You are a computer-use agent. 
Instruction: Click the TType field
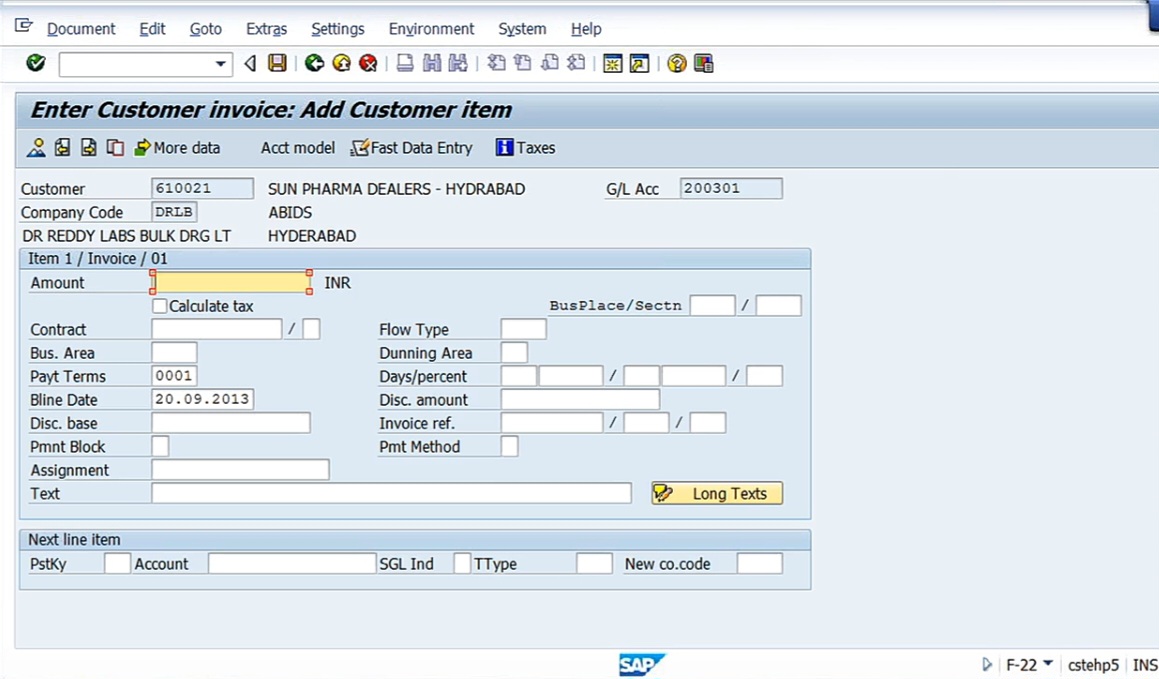click(x=594, y=564)
